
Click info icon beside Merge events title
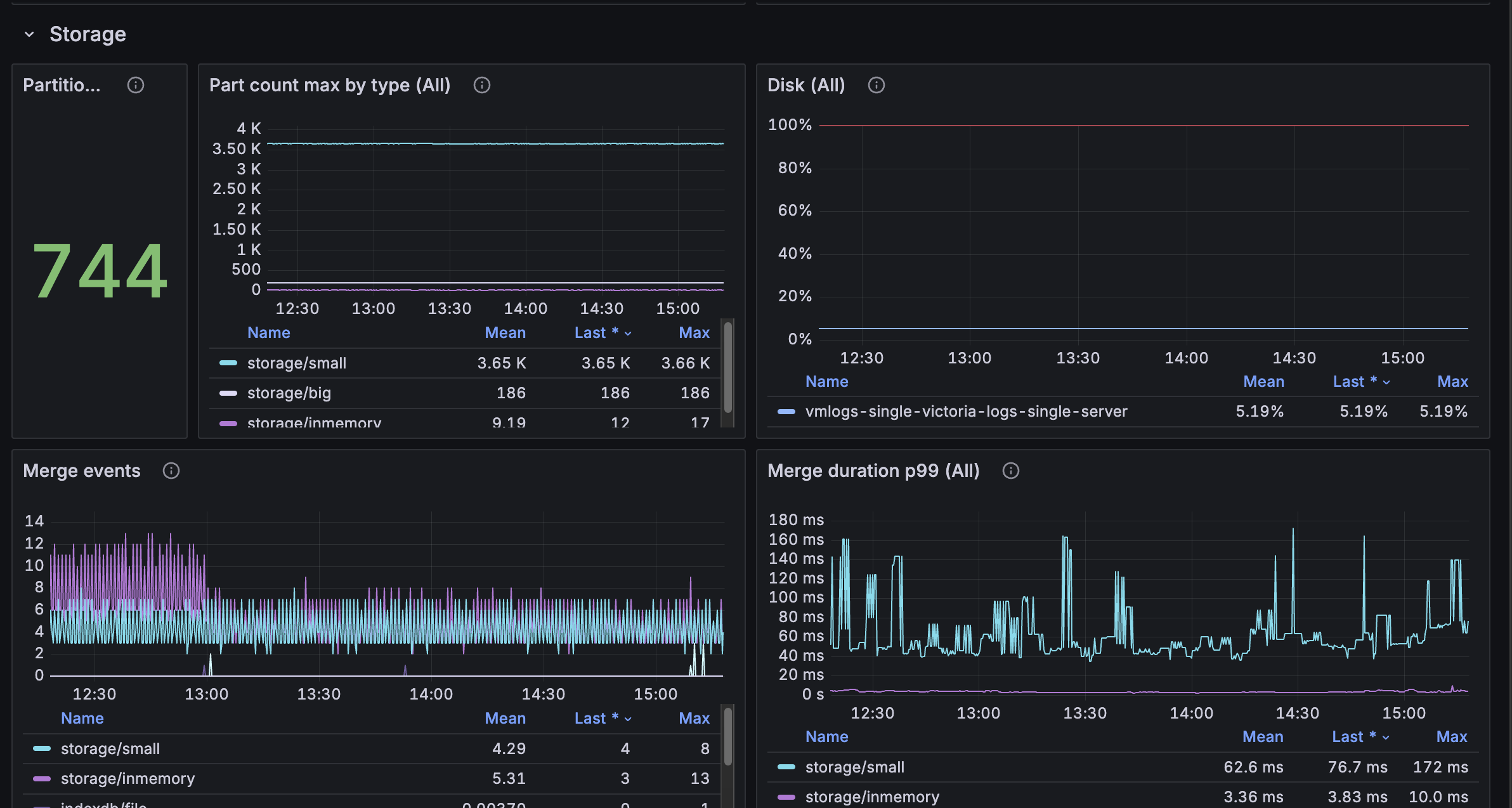tap(171, 471)
